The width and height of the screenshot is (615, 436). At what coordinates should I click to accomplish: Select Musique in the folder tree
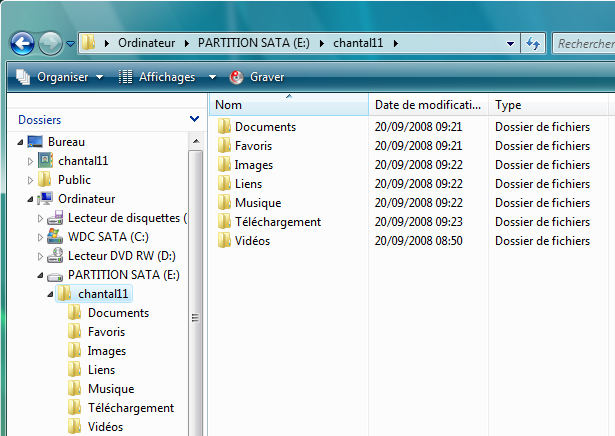111,389
